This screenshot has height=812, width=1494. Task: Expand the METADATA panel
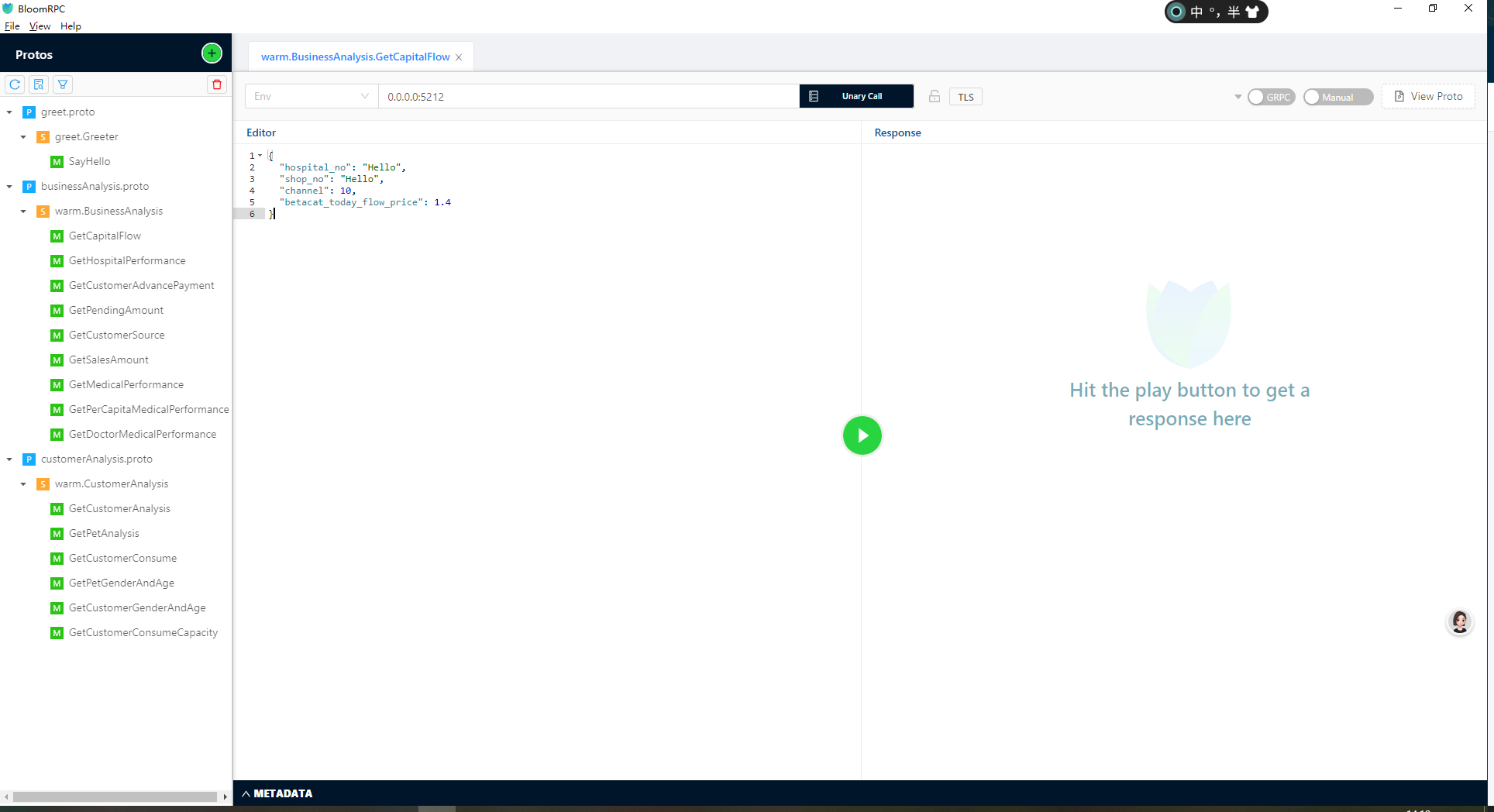coord(277,793)
